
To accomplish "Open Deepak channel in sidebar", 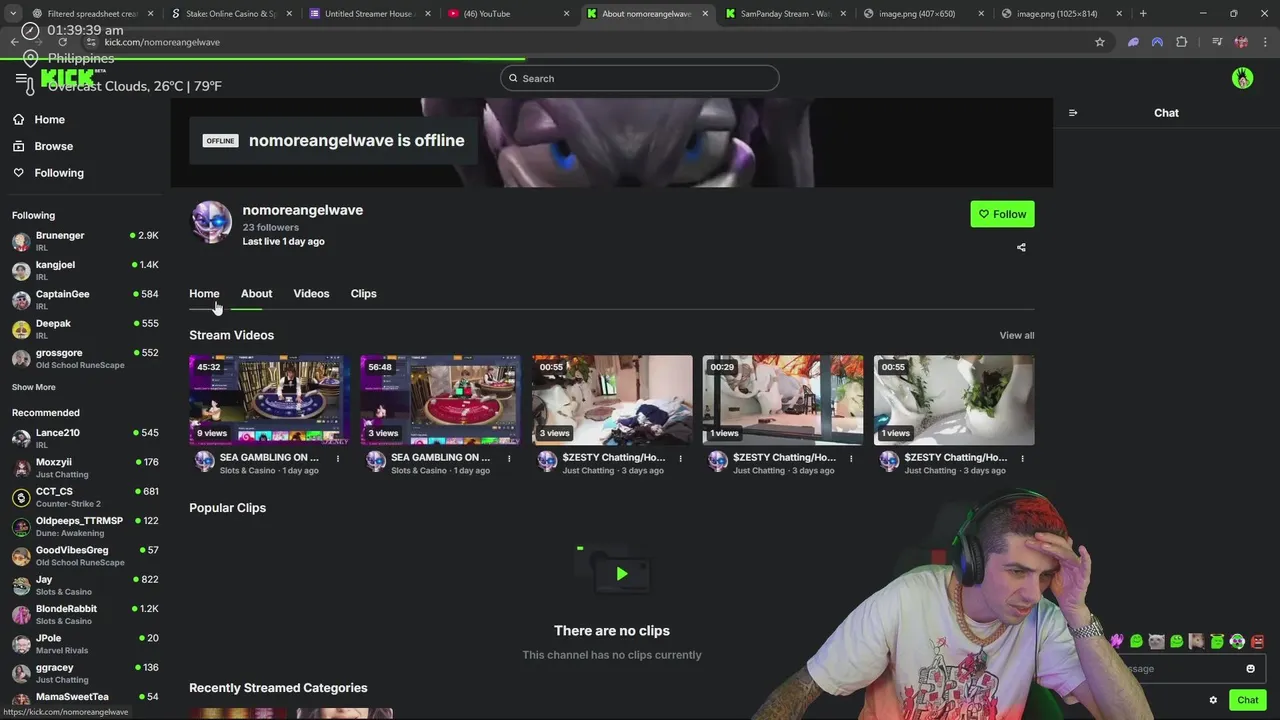I will coord(85,329).
